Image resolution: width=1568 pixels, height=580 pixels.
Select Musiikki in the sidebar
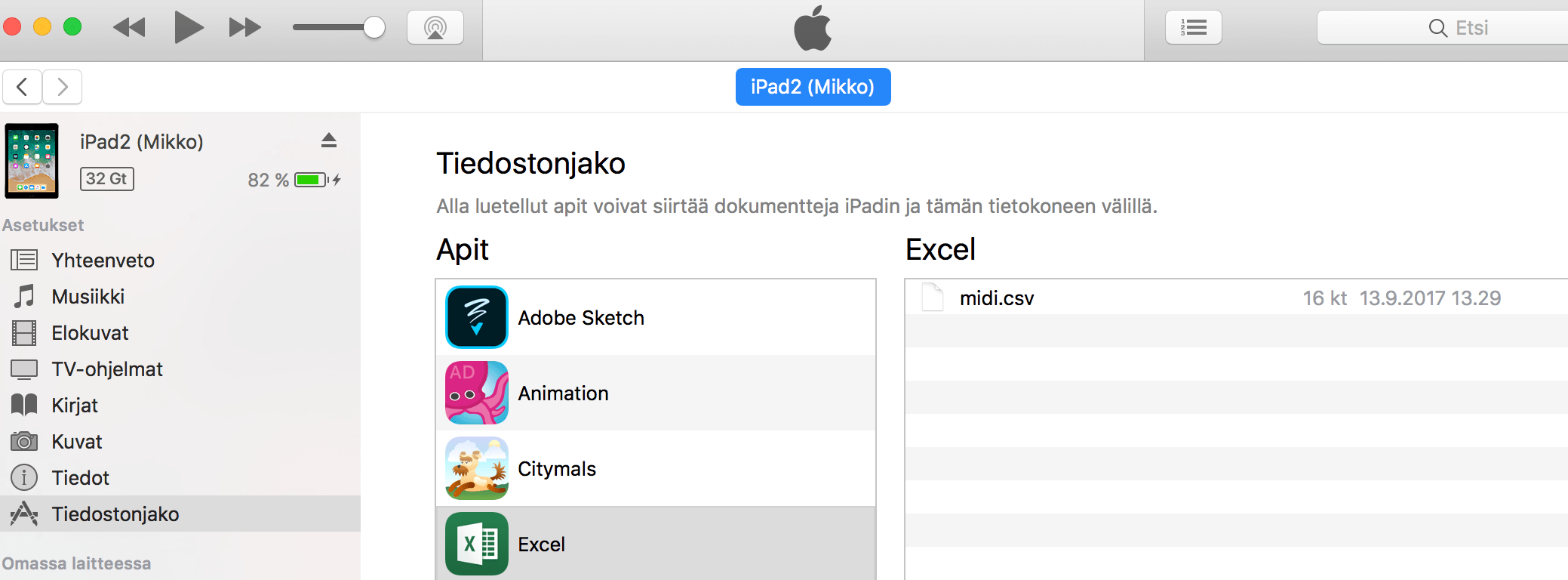(88, 297)
